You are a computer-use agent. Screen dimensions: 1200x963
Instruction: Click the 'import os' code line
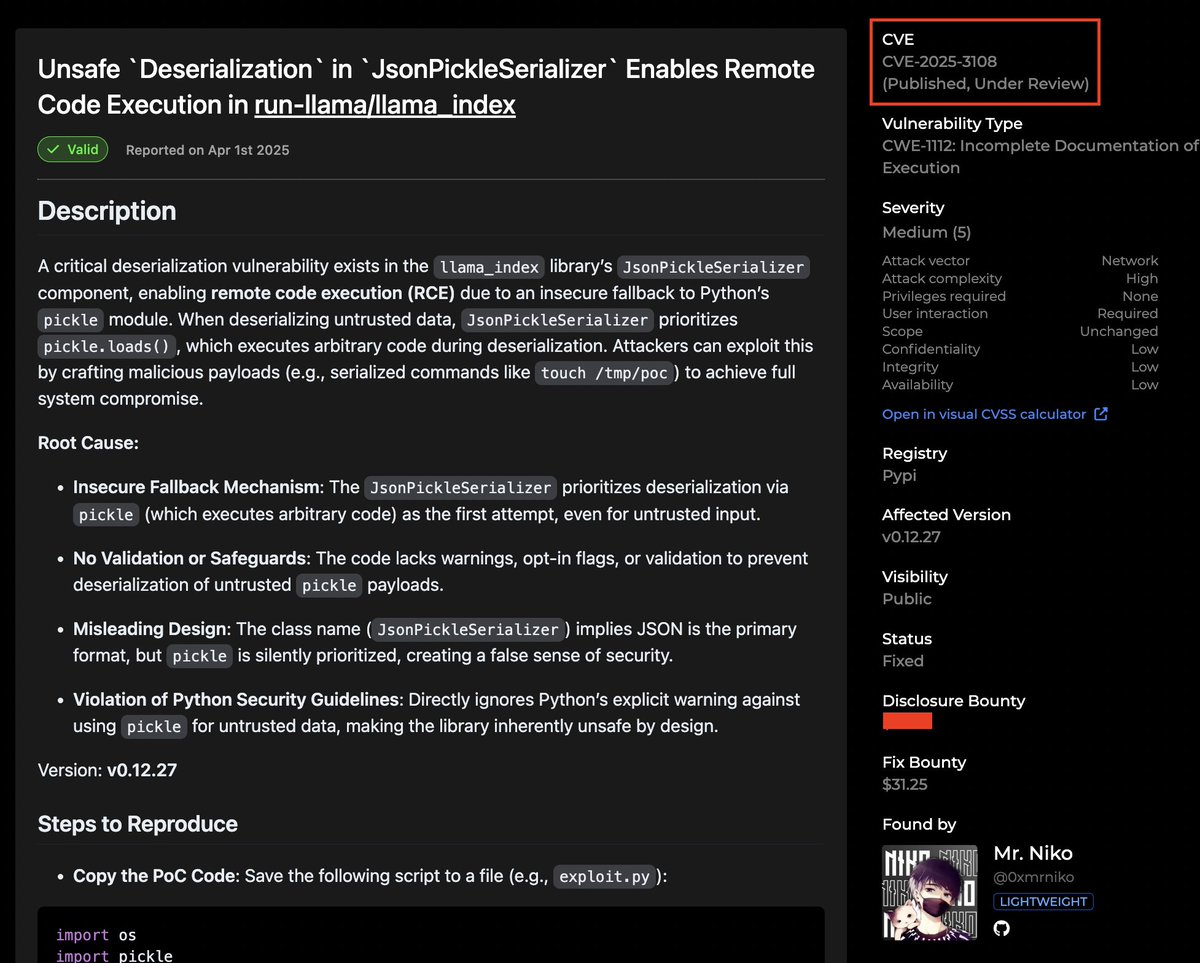tap(96, 935)
